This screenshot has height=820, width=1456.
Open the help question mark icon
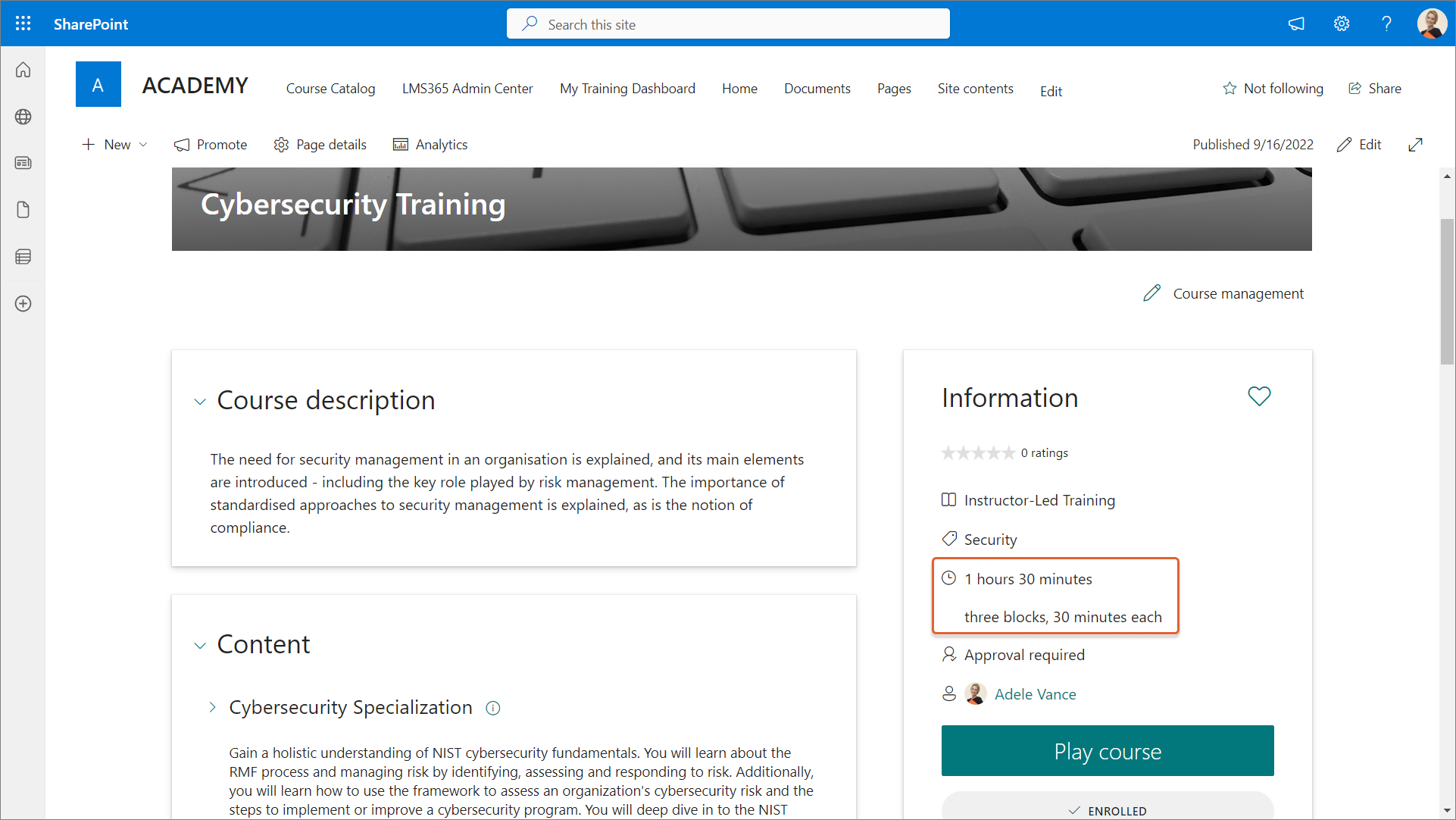(1386, 23)
